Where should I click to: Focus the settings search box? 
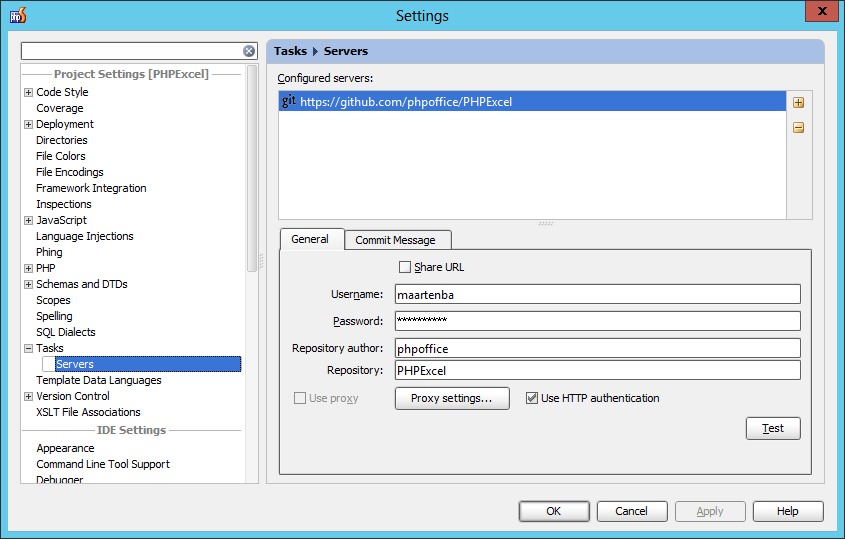tap(131, 51)
